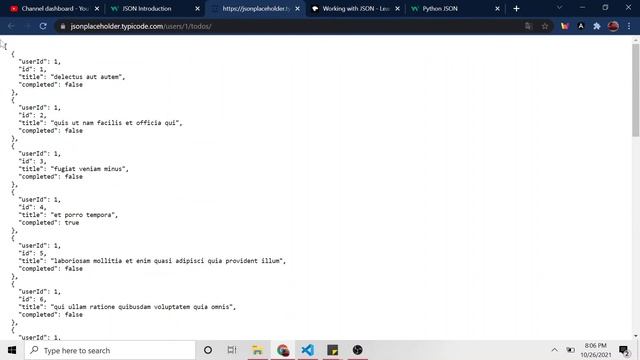640x360 pixels.
Task: Open Task View on taskbar
Action: pyautogui.click(x=232, y=350)
